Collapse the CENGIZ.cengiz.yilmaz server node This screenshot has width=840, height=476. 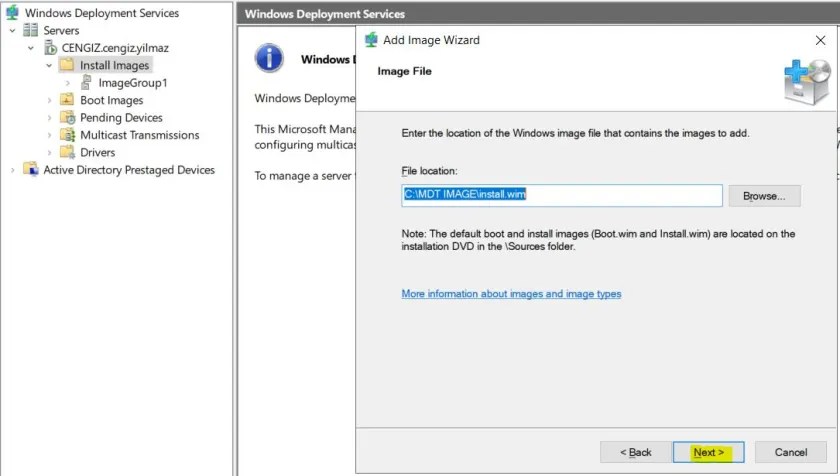(31, 48)
